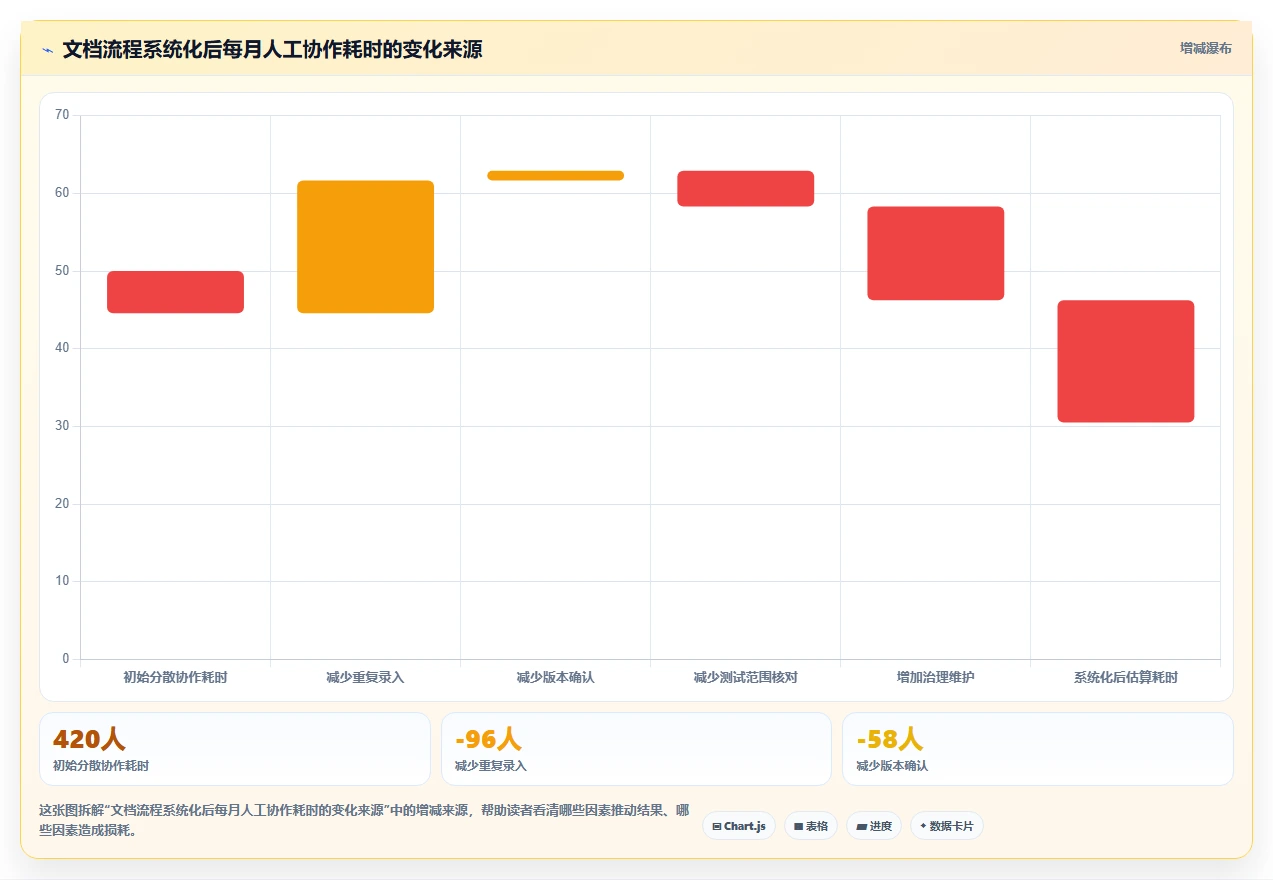
Task: Click the y-axis value 40
Action: [x=62, y=348]
